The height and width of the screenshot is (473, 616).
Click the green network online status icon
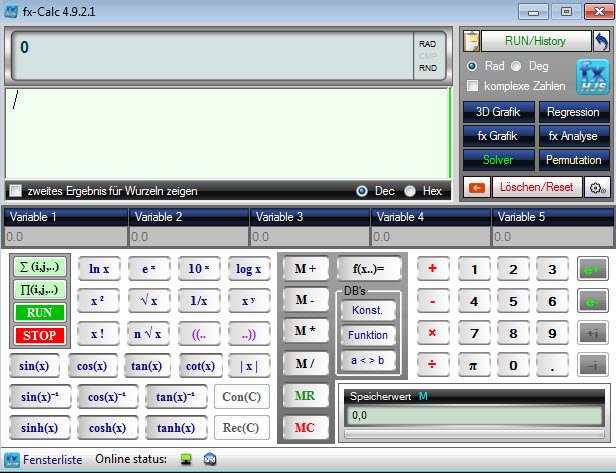186,458
